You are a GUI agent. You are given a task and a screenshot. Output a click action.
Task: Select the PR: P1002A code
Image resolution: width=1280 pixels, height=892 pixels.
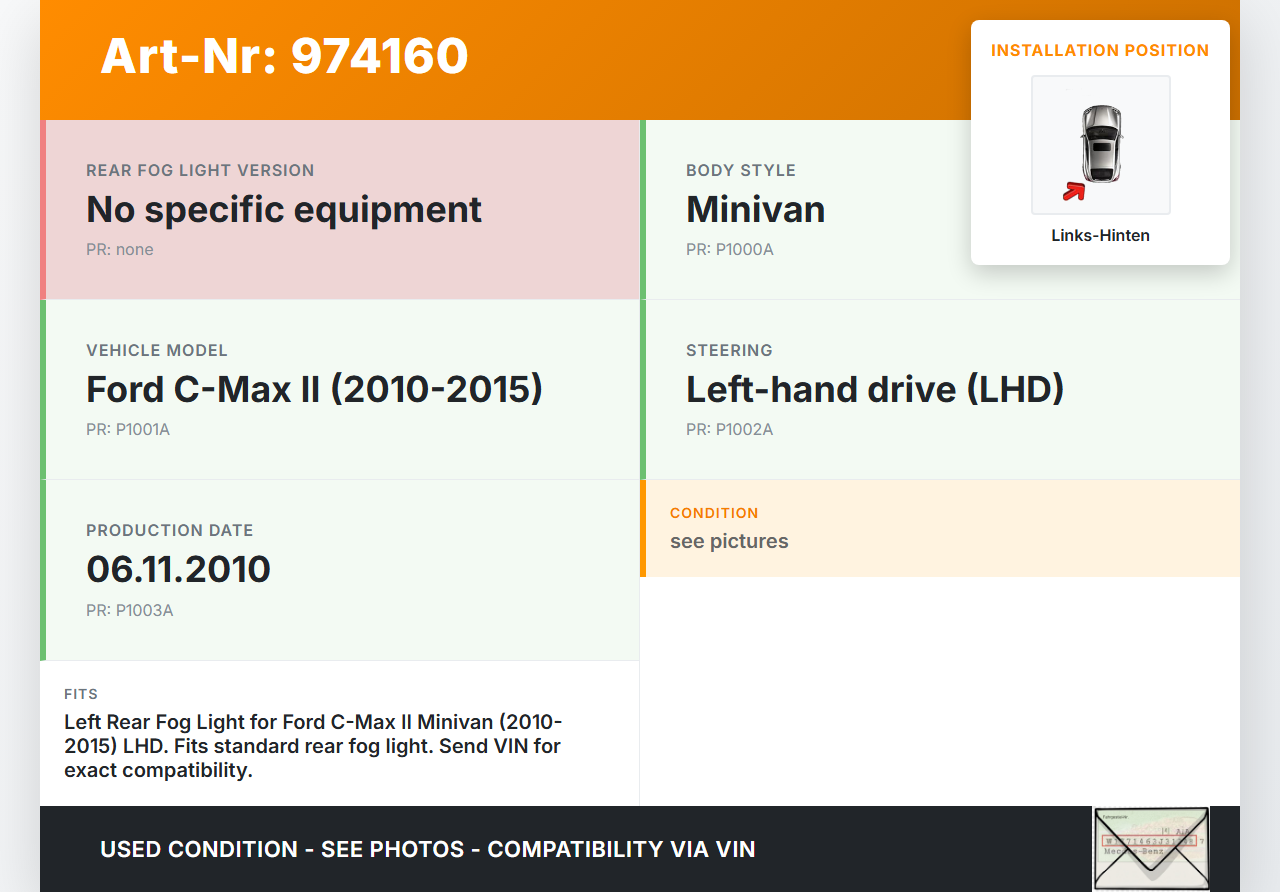pyautogui.click(x=729, y=430)
